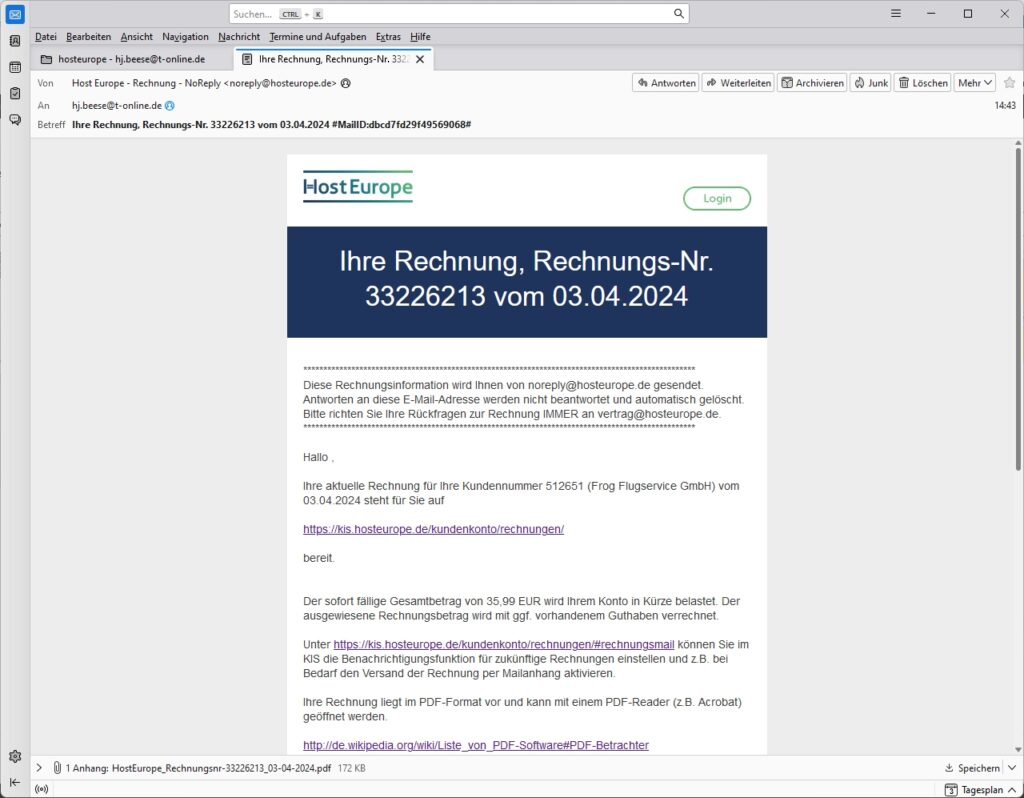Open the Calendar sidebar icon
Viewport: 1024px width, 798px height.
pos(15,67)
